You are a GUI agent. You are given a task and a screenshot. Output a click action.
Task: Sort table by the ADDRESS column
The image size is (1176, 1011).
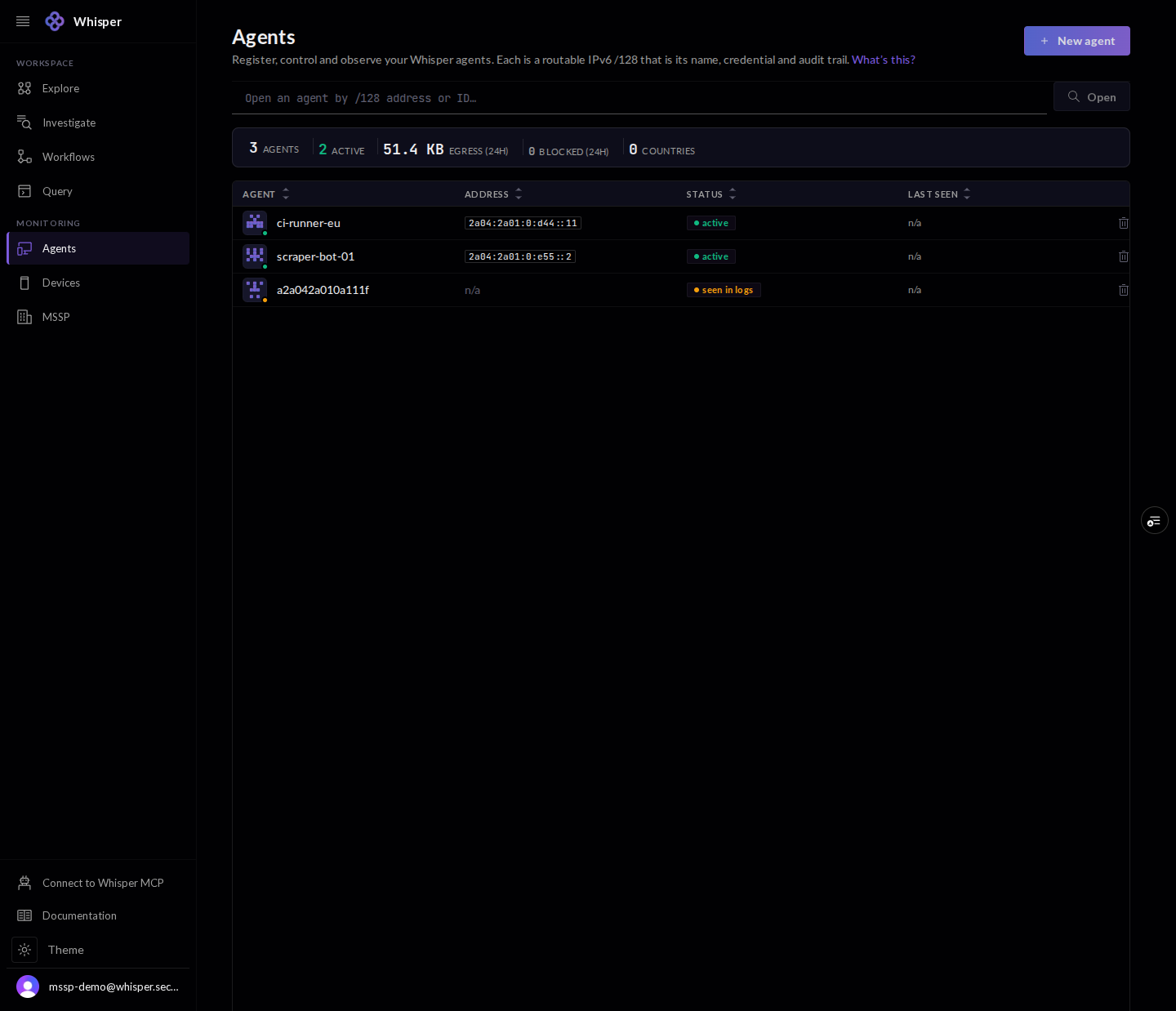[493, 194]
